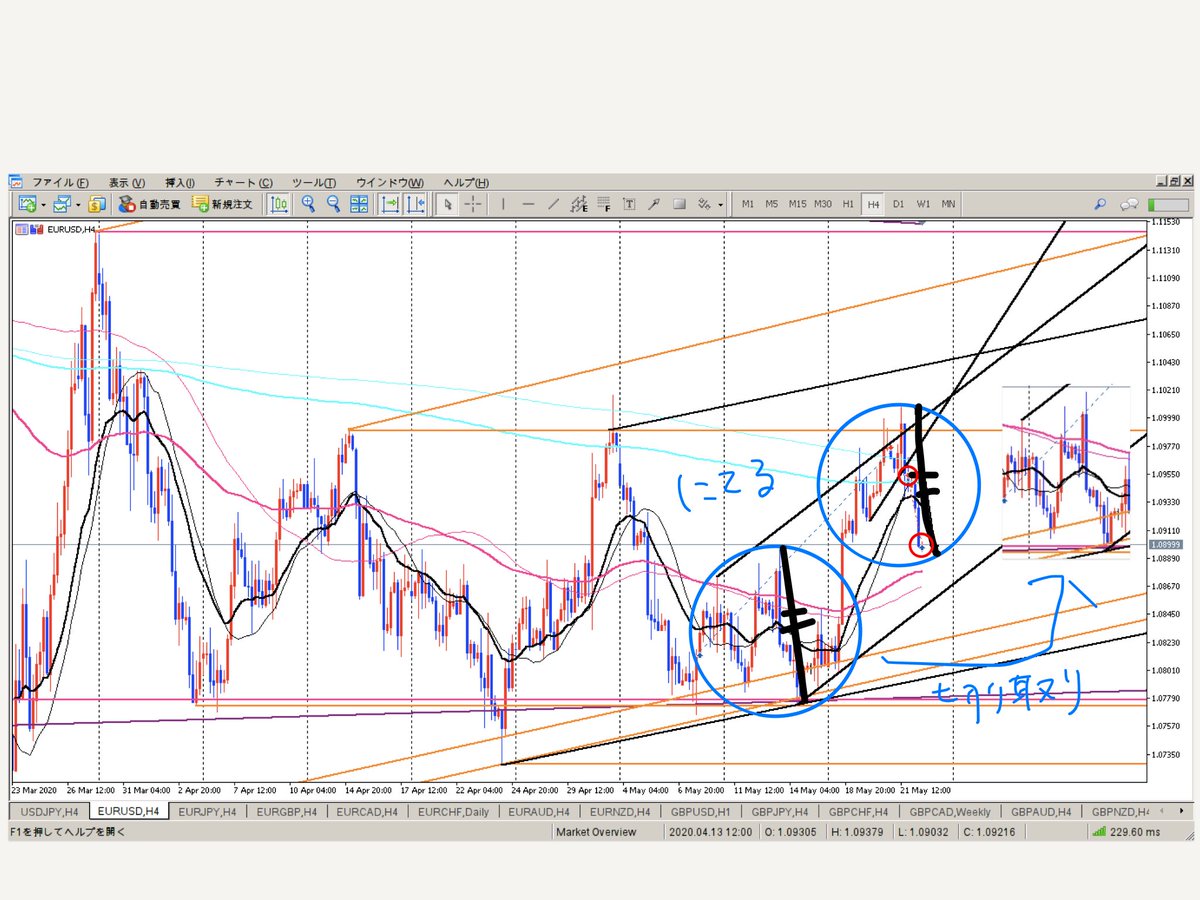Select the text tool

(629, 204)
